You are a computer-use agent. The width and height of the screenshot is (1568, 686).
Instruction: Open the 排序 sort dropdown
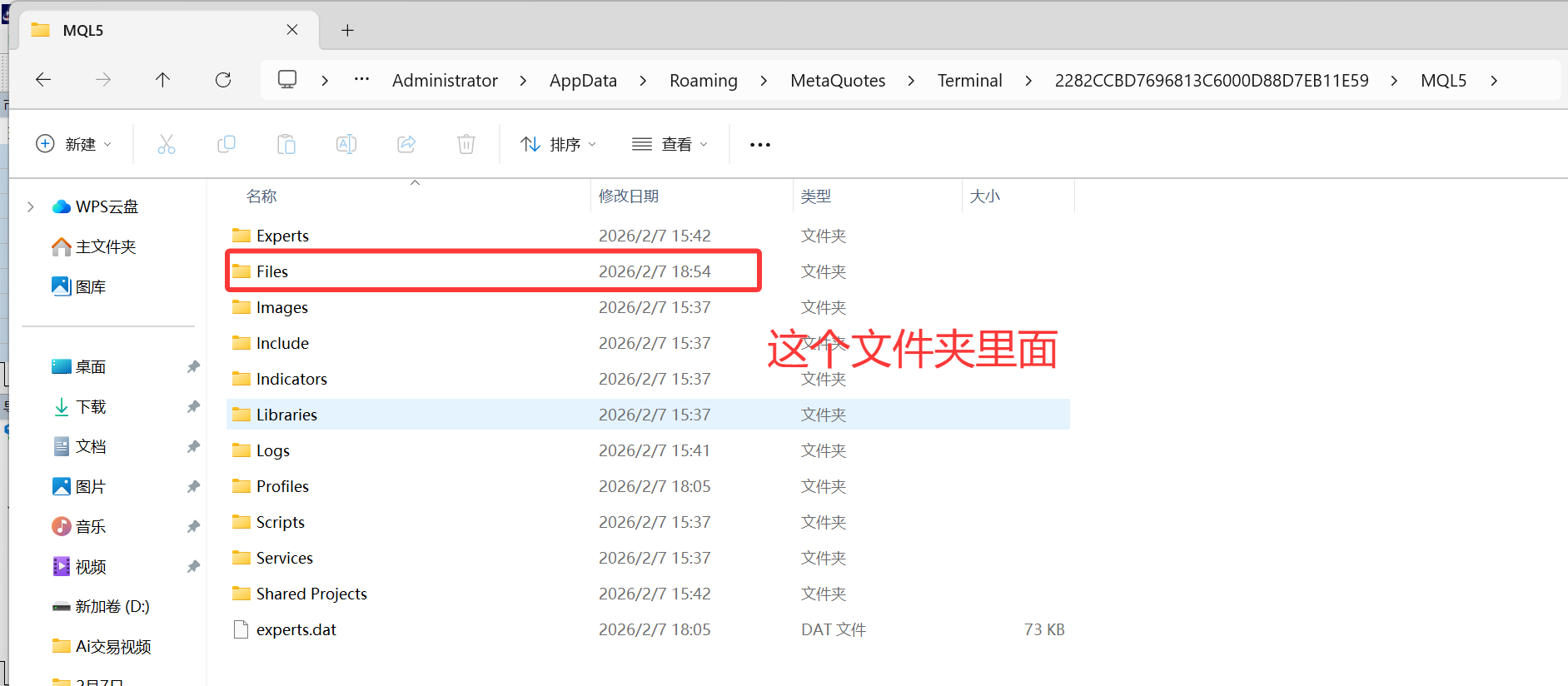point(559,144)
